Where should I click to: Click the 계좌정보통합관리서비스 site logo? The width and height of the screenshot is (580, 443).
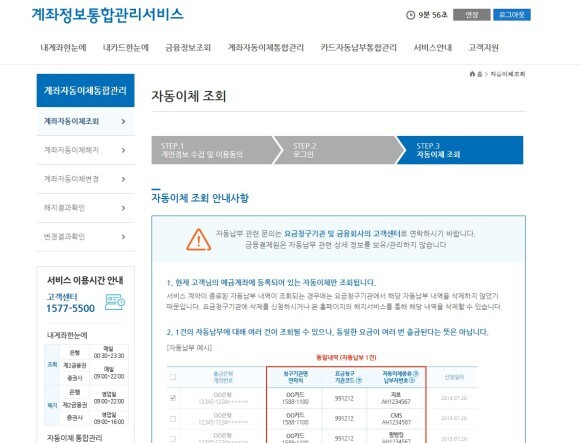(x=107, y=15)
